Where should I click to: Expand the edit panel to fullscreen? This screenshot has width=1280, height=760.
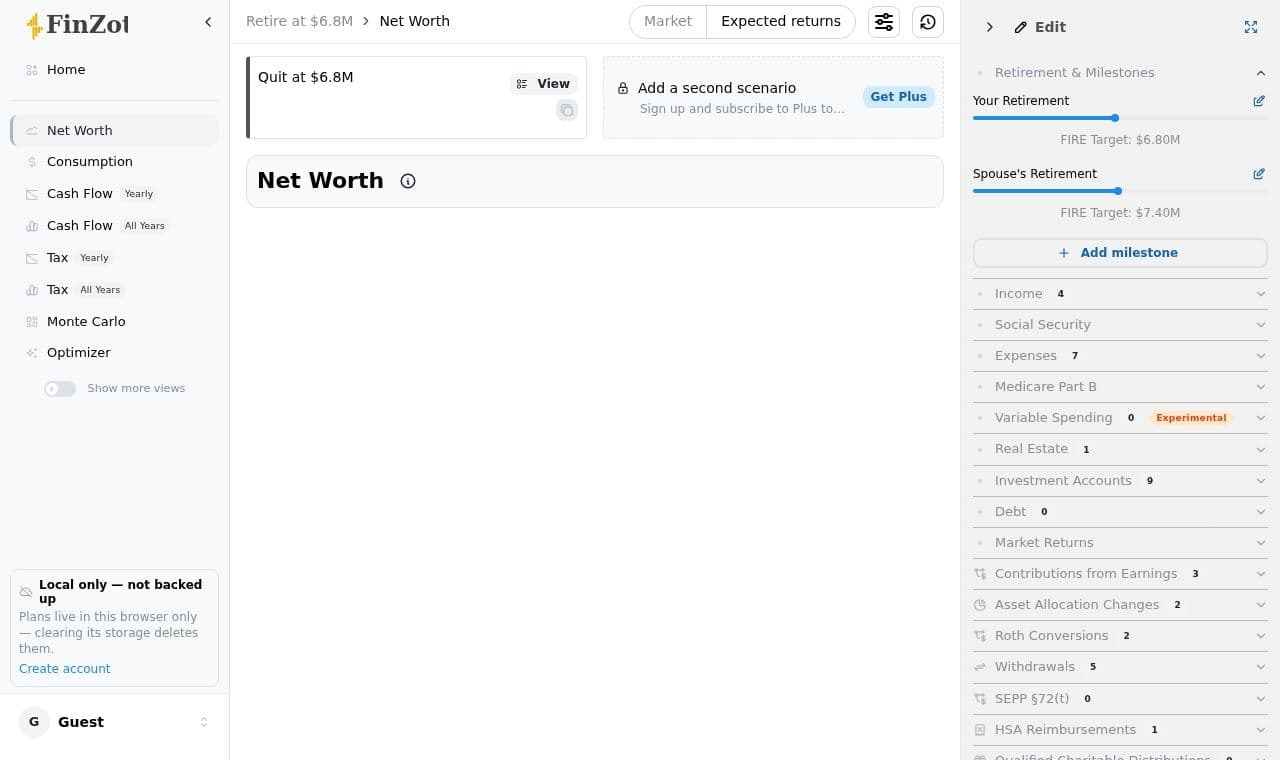(x=1251, y=27)
